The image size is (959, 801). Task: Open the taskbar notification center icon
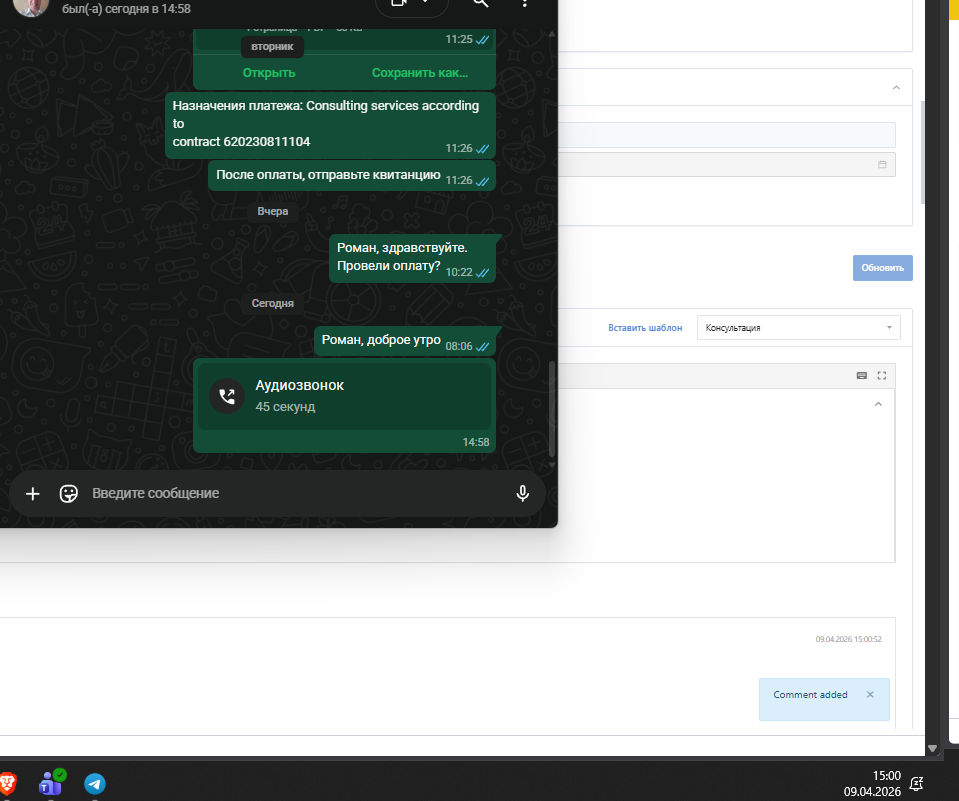pos(916,783)
